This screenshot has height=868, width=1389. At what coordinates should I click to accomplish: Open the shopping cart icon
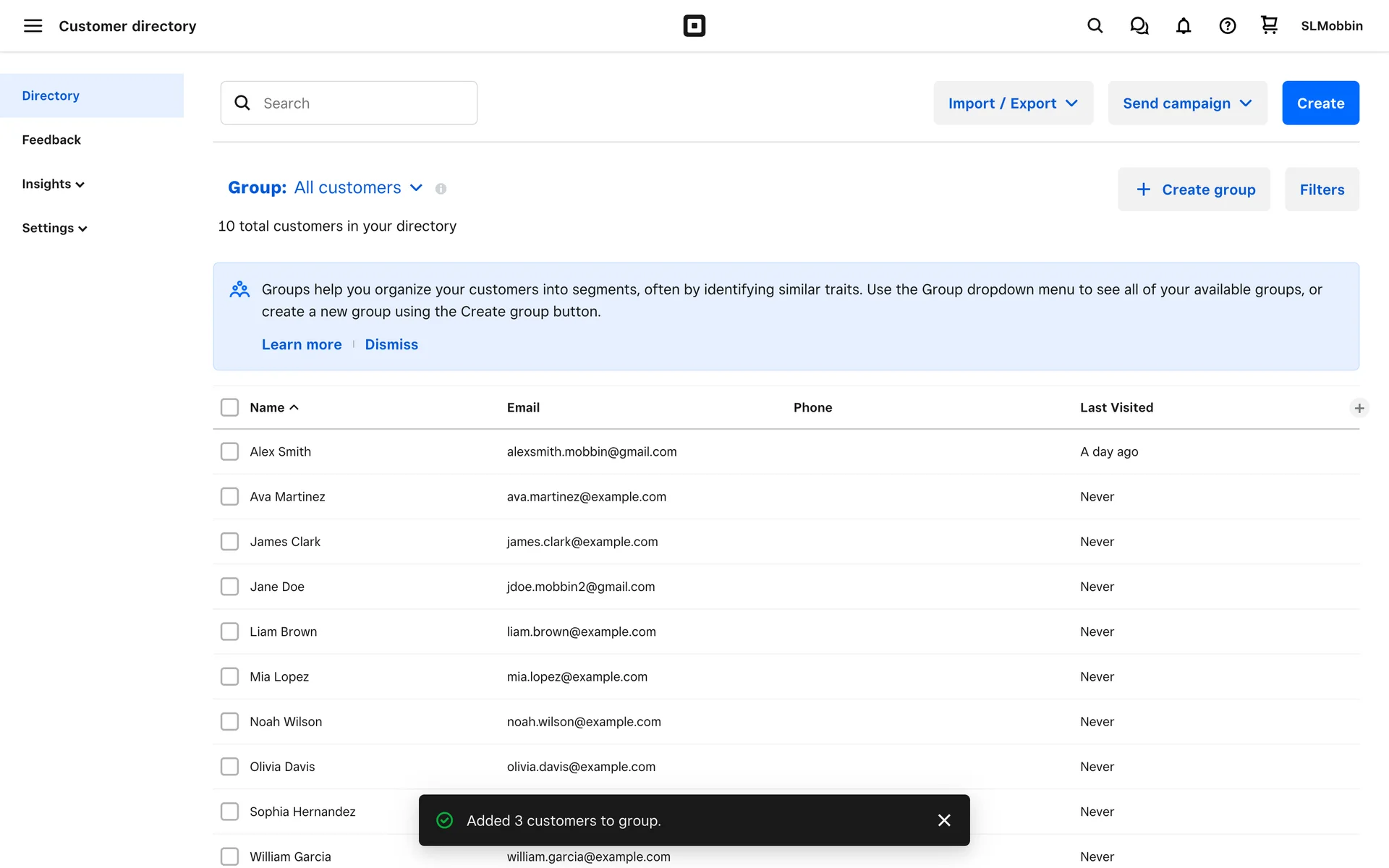[1269, 25]
